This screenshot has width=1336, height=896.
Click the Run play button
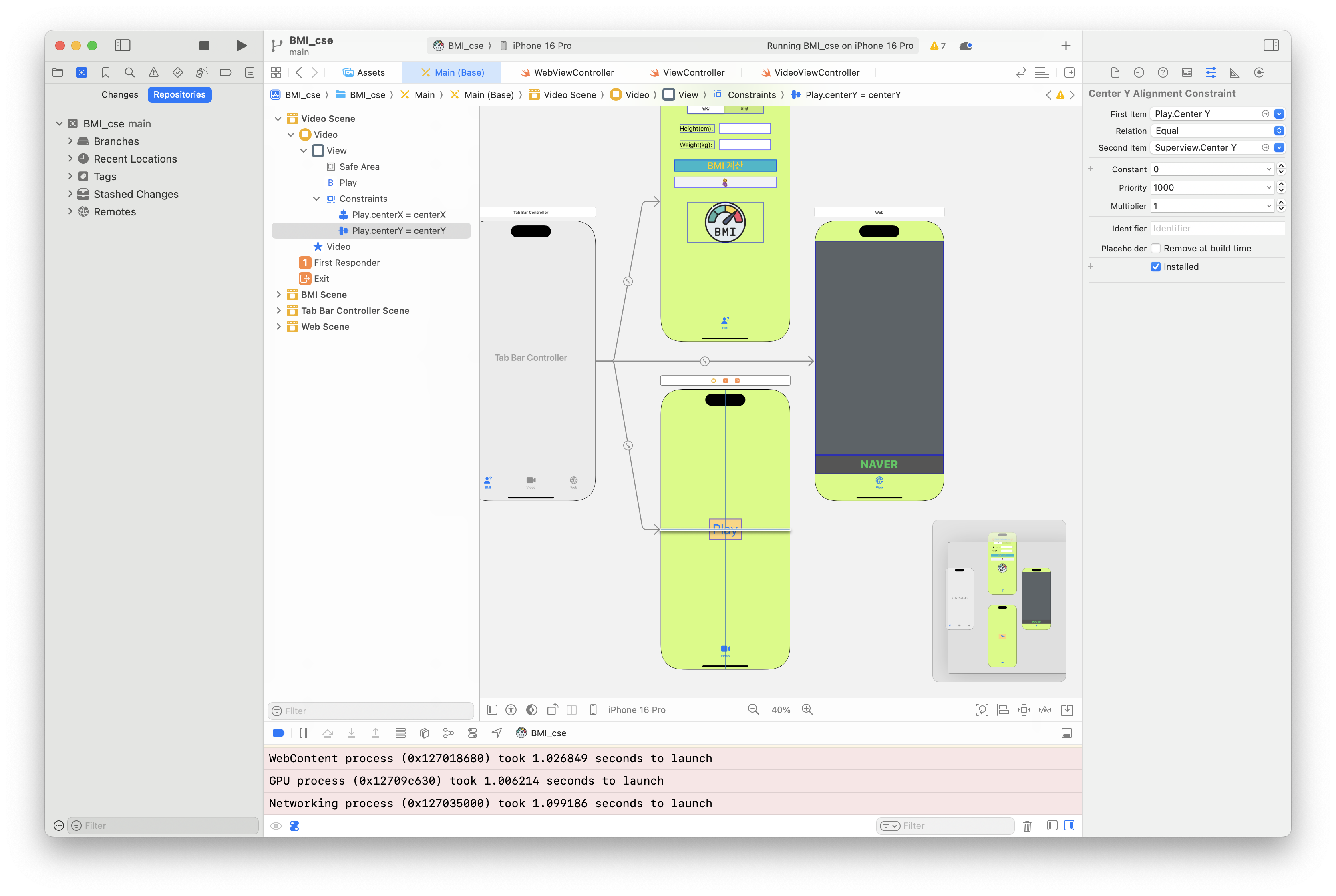[x=241, y=46]
